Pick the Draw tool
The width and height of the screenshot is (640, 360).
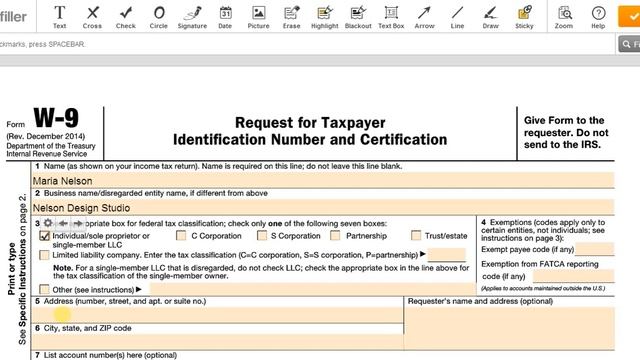point(491,17)
